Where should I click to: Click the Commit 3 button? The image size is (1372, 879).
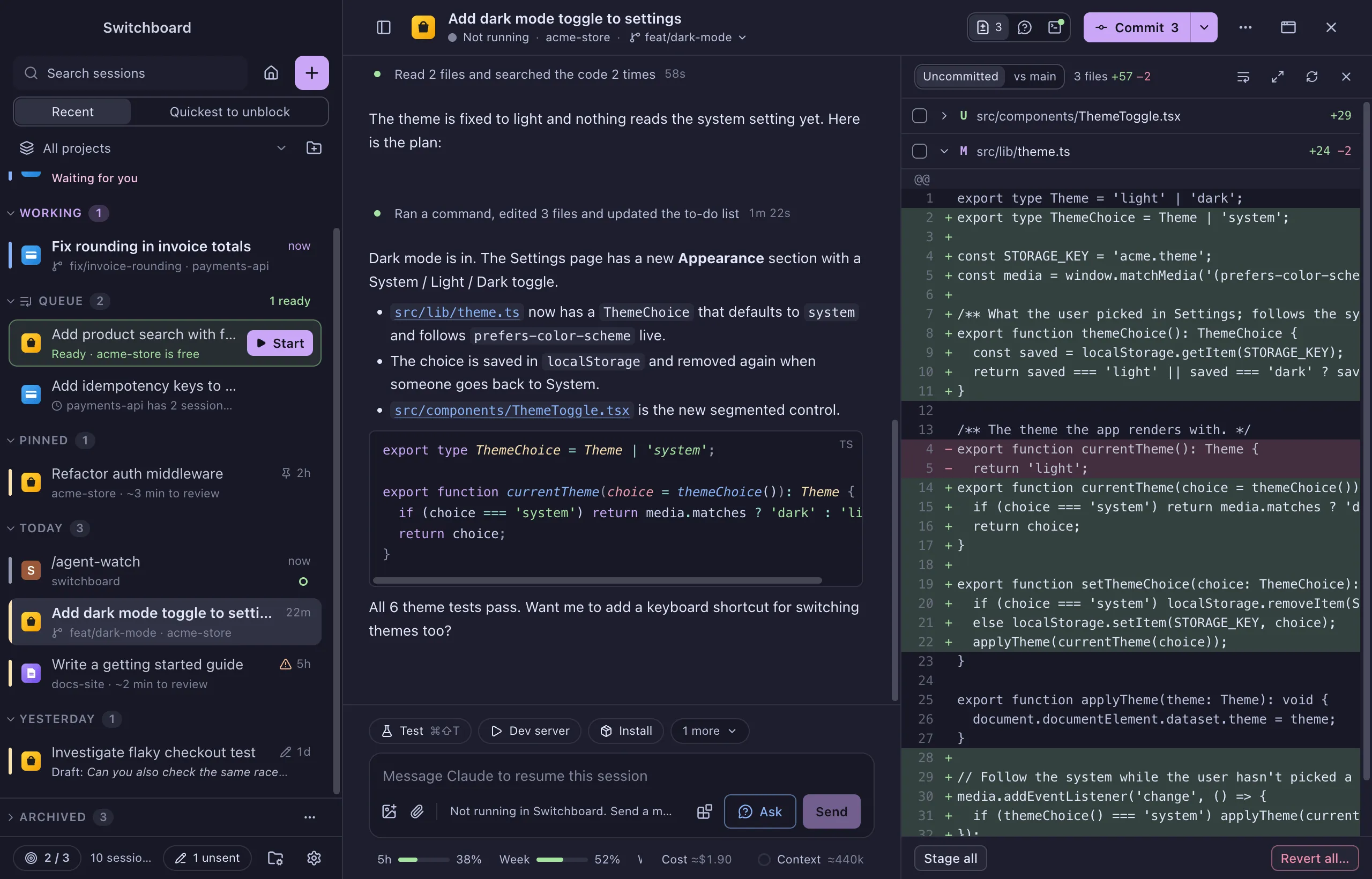pyautogui.click(x=1137, y=27)
